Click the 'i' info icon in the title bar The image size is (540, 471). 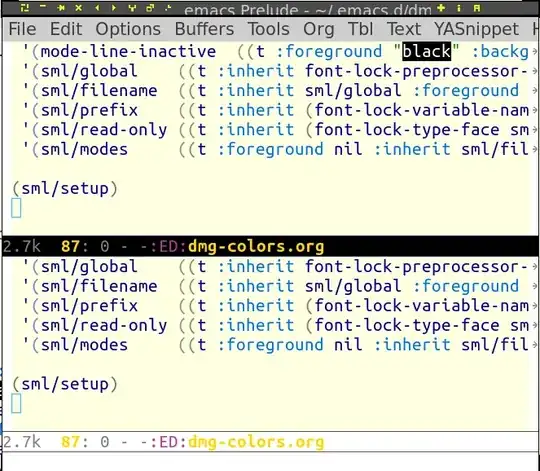coord(459,8)
